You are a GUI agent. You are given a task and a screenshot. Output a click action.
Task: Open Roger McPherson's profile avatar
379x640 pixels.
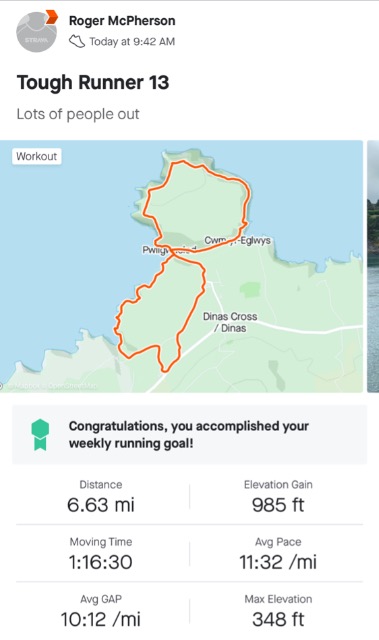tap(36, 32)
